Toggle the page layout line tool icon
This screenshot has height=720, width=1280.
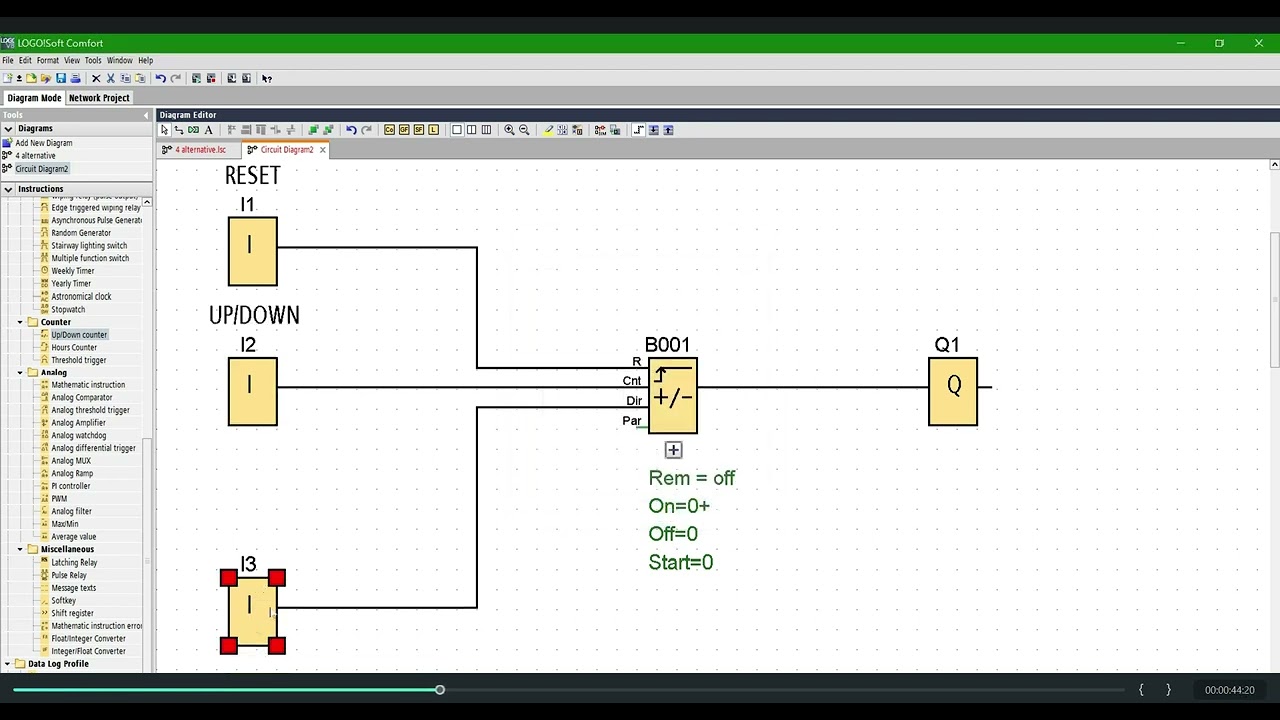coord(639,130)
